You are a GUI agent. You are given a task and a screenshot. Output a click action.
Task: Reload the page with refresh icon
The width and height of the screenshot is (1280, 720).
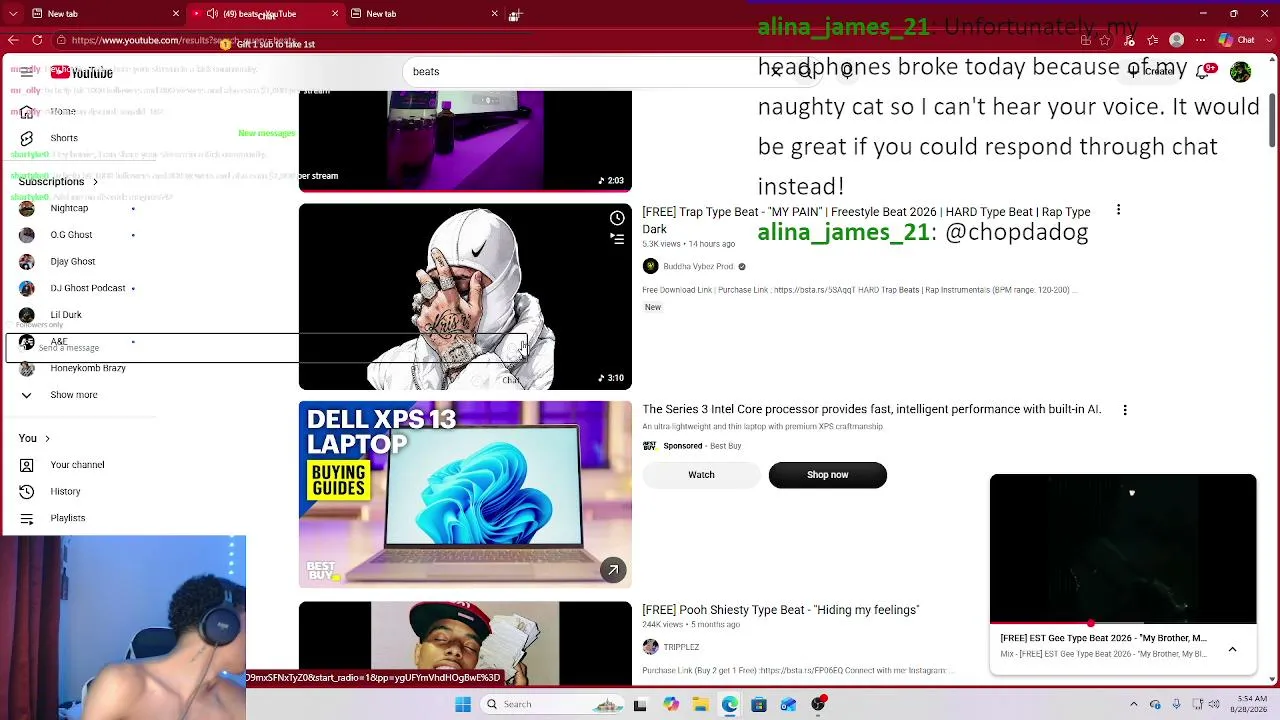[37, 40]
